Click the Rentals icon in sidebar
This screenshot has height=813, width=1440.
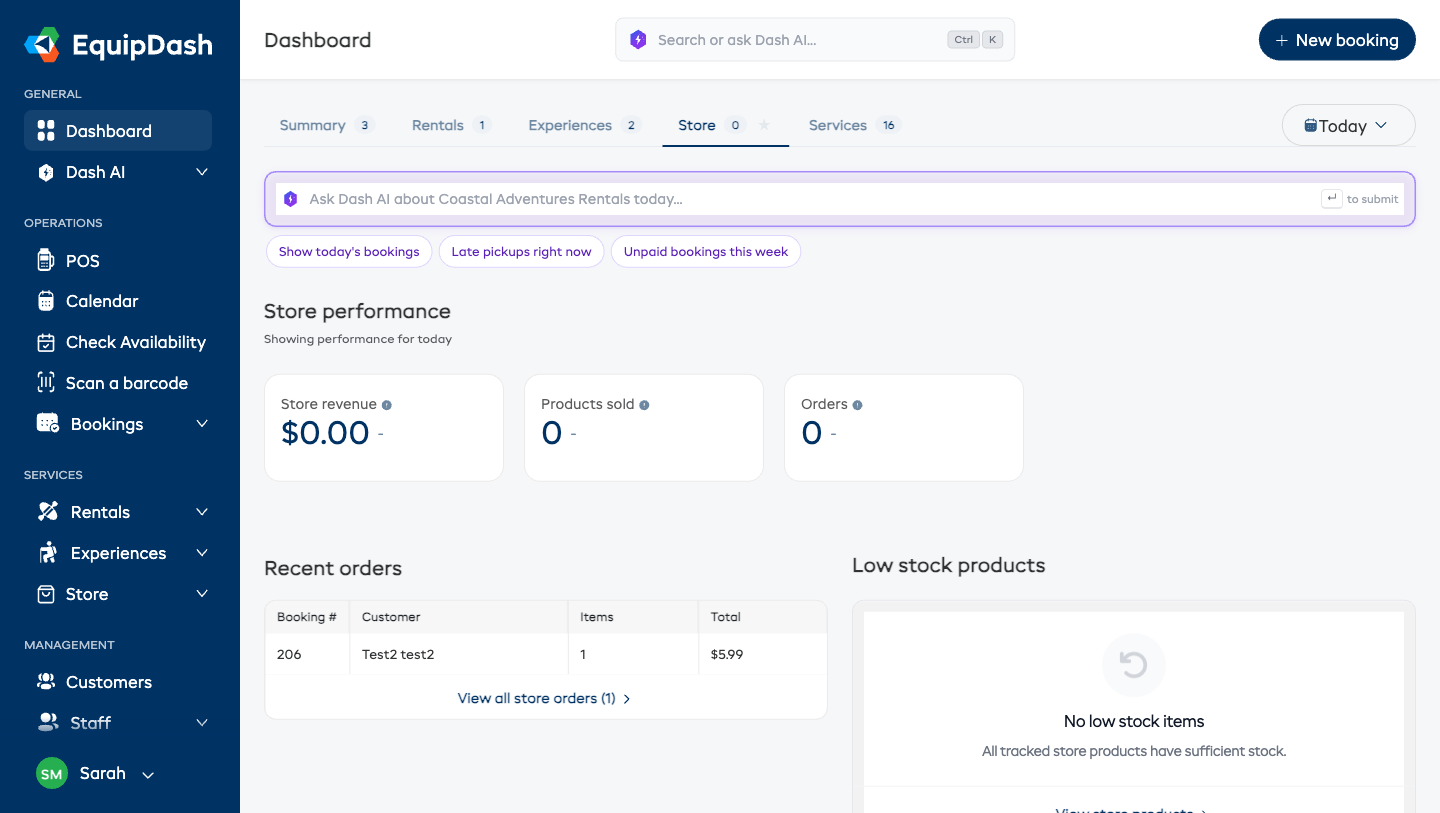click(48, 512)
